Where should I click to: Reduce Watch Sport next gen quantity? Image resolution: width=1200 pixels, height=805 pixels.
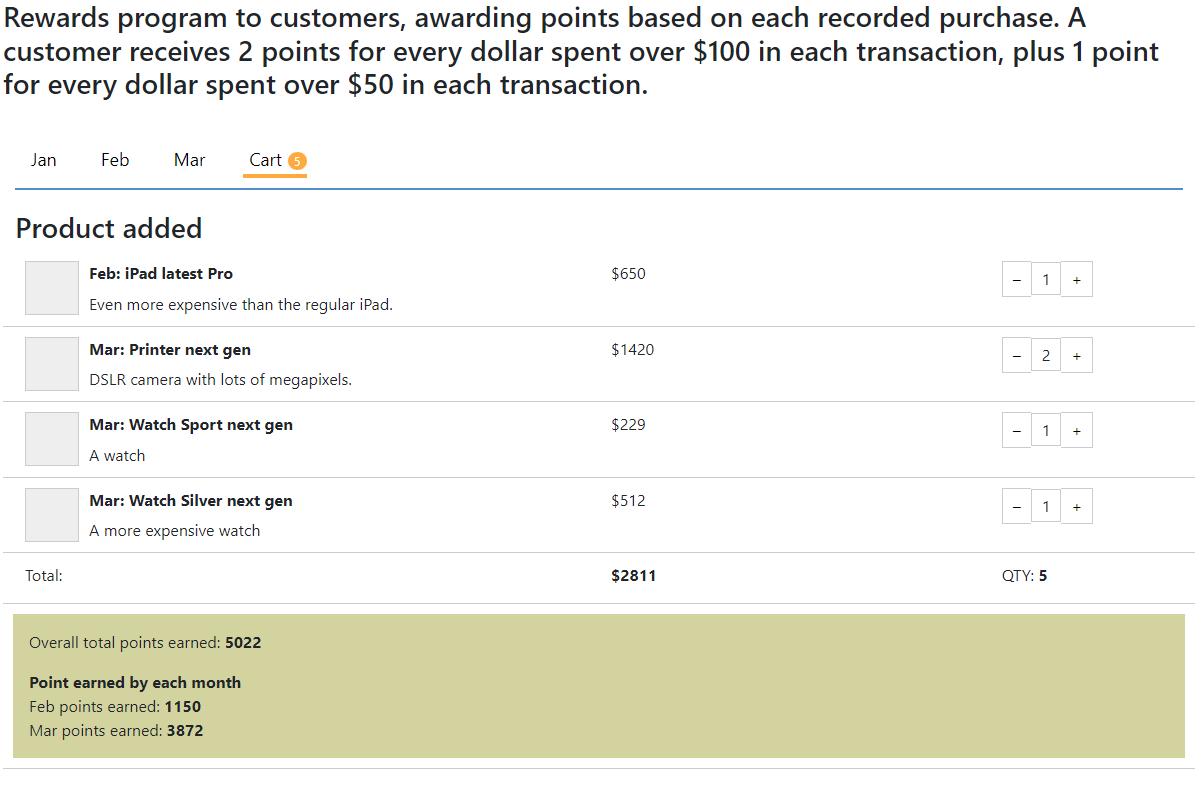(1016, 431)
